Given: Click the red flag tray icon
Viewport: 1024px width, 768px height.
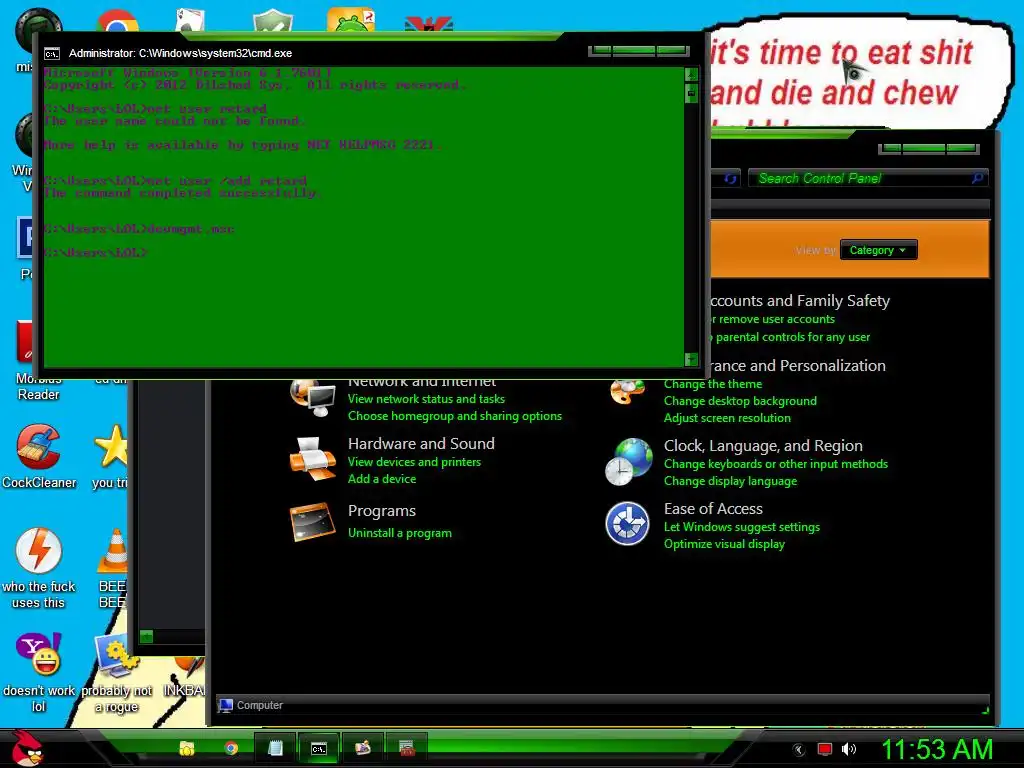Looking at the screenshot, I should pos(825,749).
